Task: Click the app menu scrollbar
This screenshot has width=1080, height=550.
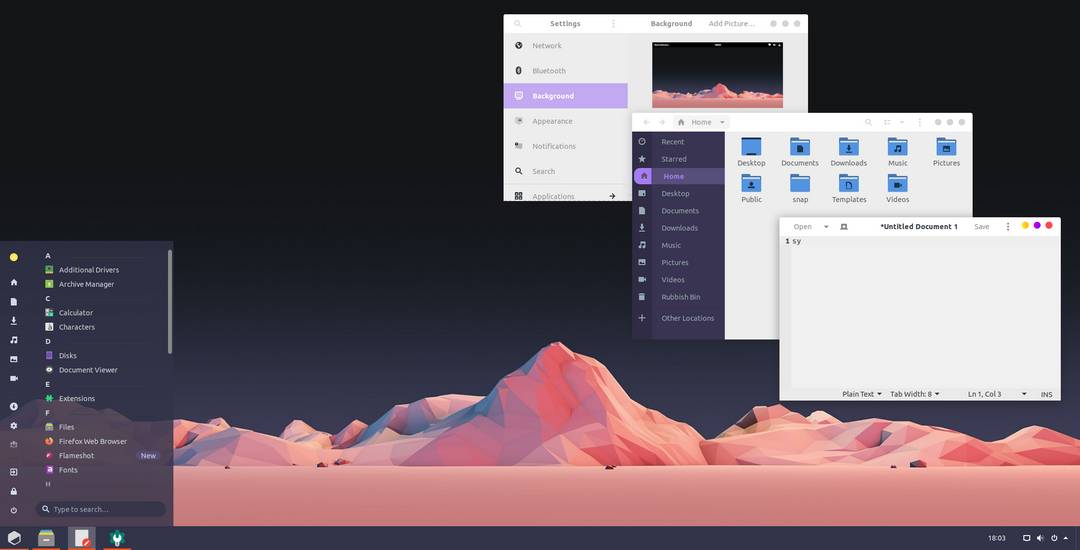Action: pyautogui.click(x=169, y=302)
